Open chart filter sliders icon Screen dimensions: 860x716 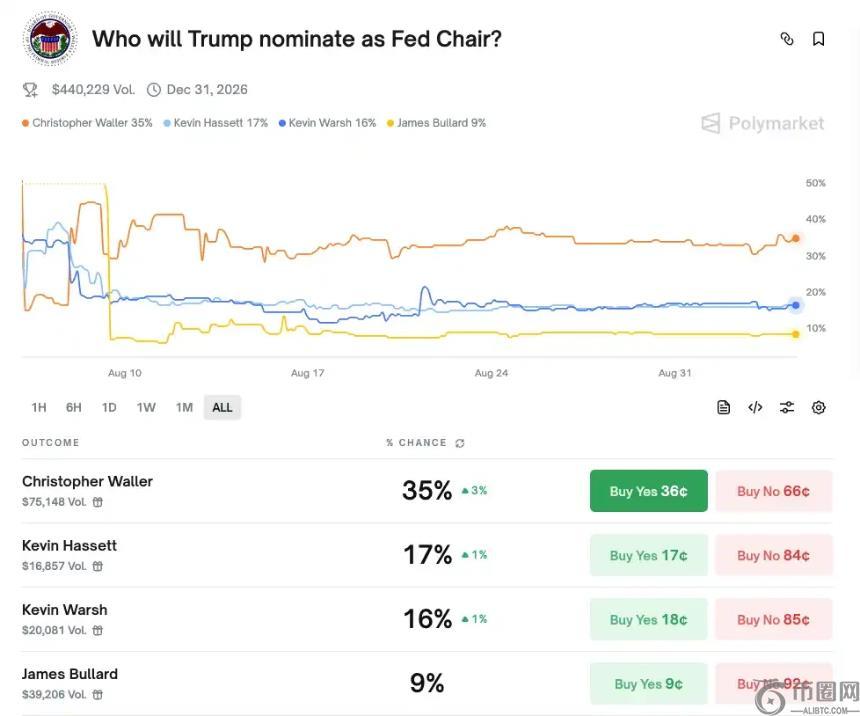tap(787, 407)
